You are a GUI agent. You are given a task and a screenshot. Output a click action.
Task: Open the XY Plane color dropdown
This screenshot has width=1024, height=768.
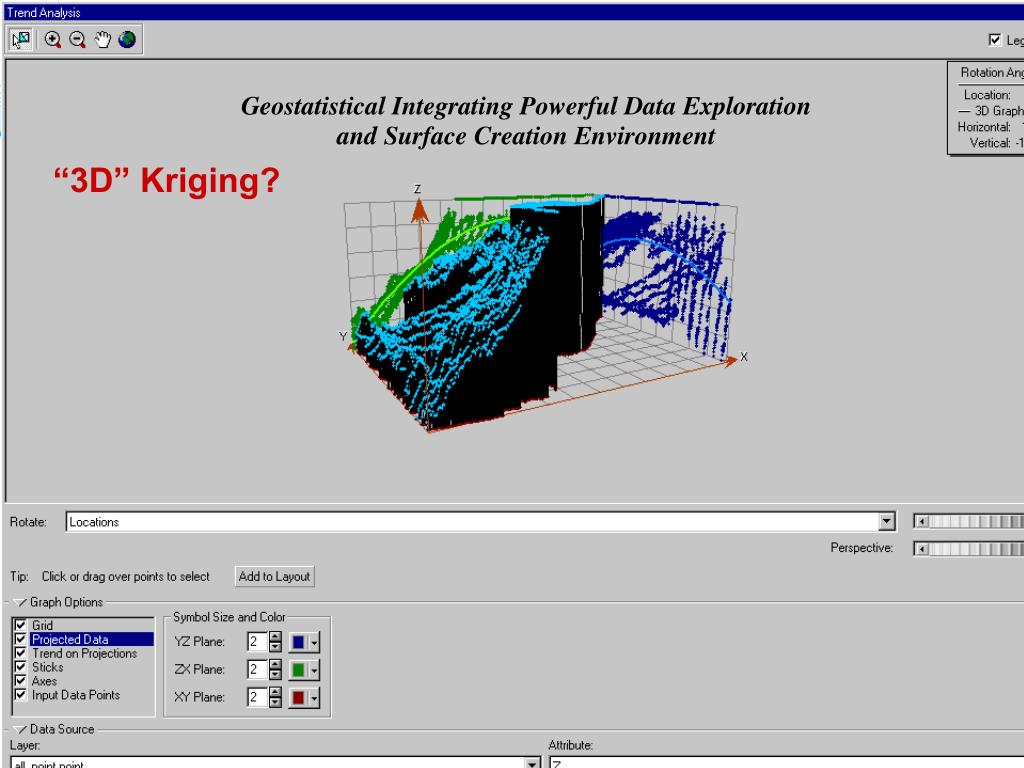tap(314, 697)
